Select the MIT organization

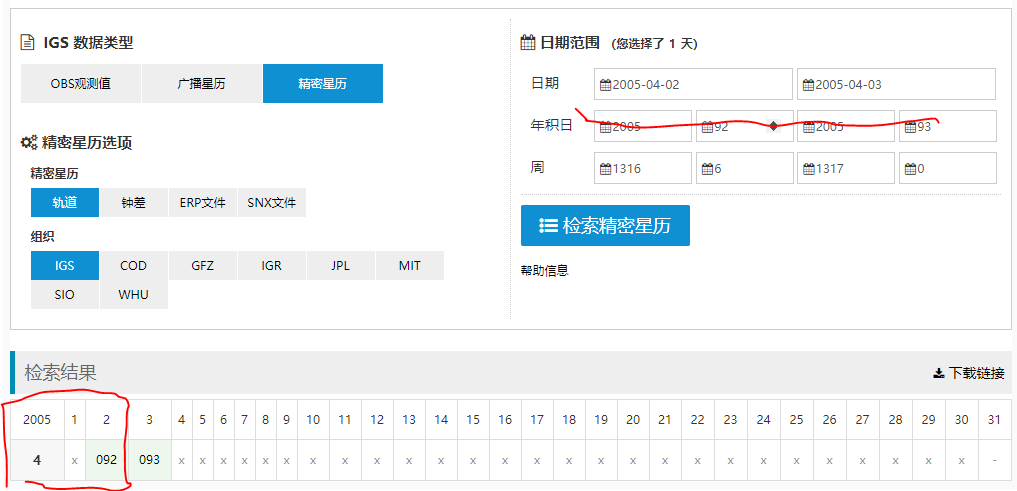410,265
